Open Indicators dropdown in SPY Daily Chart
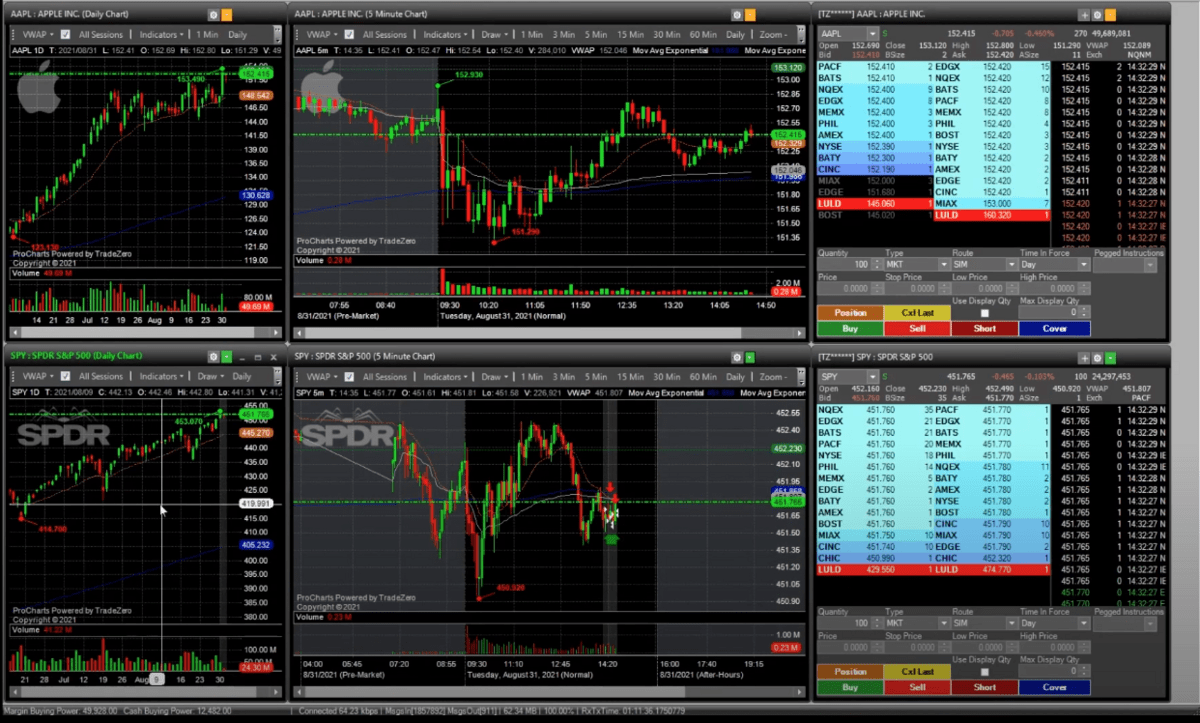The image size is (1200, 723). click(x=161, y=376)
